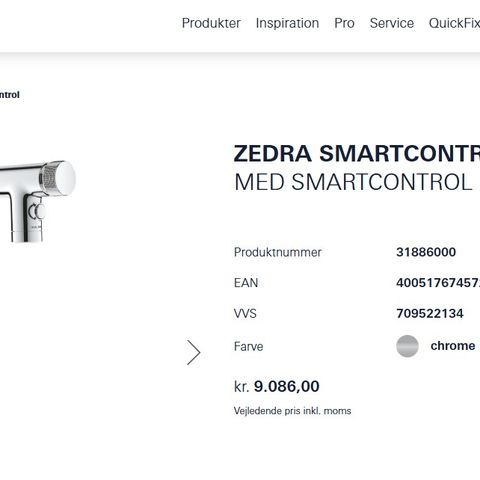480x480 pixels.
Task: Click the Produktnummer label
Action: 278,252
